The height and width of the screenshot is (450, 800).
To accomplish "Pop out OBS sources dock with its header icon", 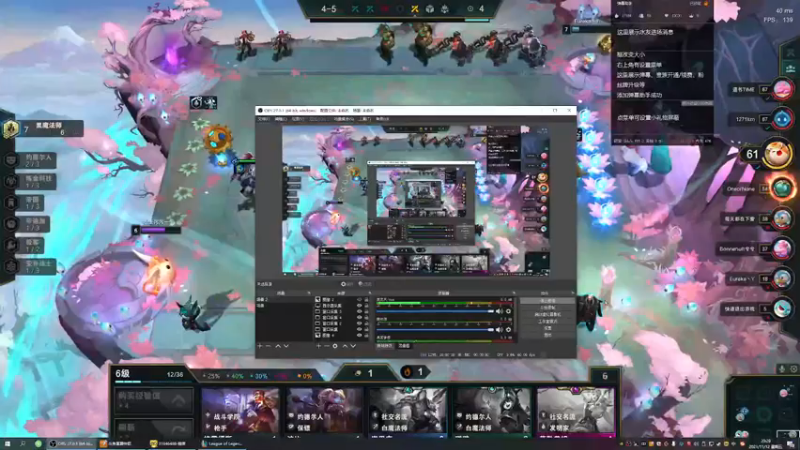I will 370,293.
